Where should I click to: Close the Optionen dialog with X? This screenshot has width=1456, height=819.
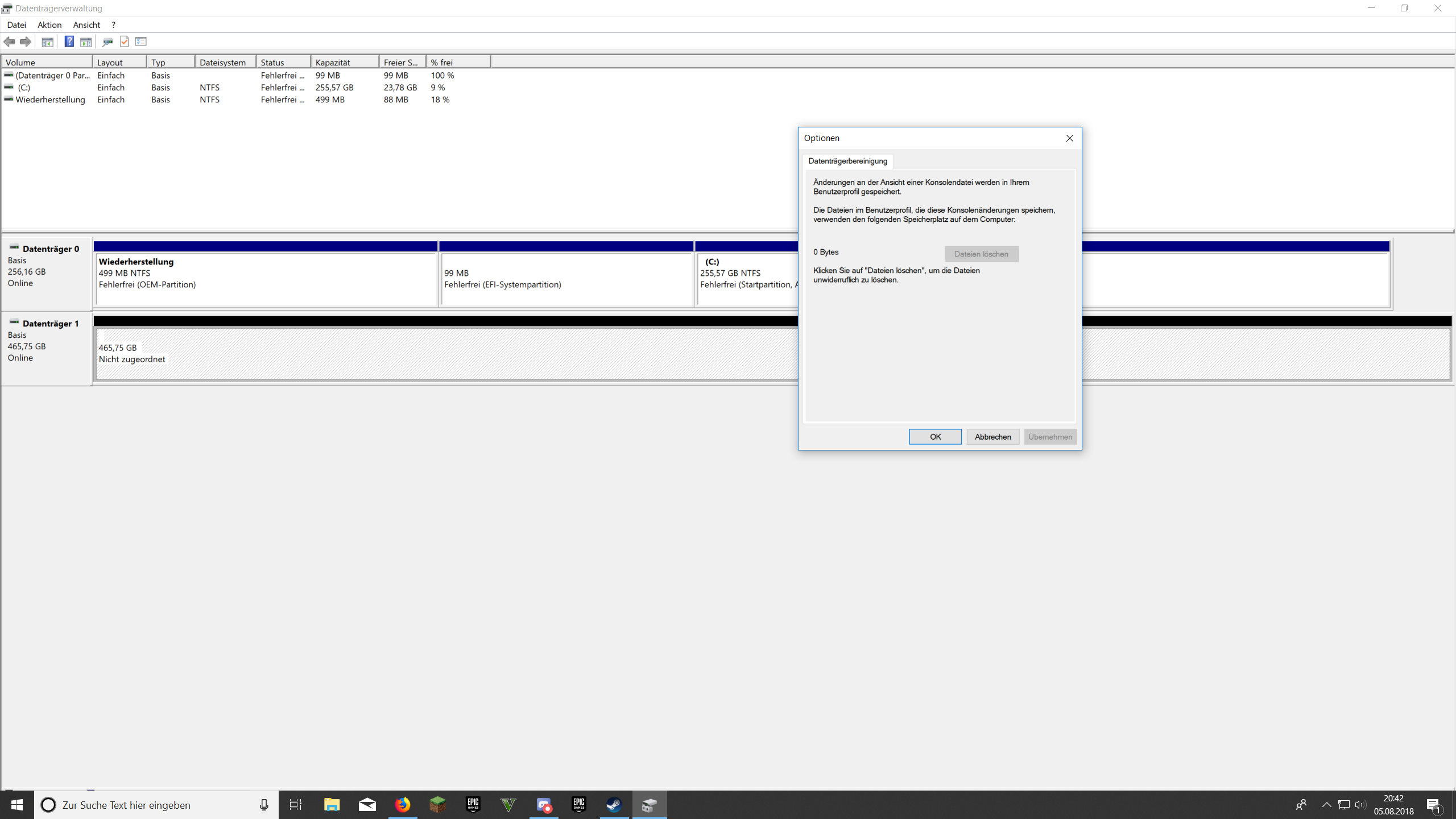click(1069, 138)
